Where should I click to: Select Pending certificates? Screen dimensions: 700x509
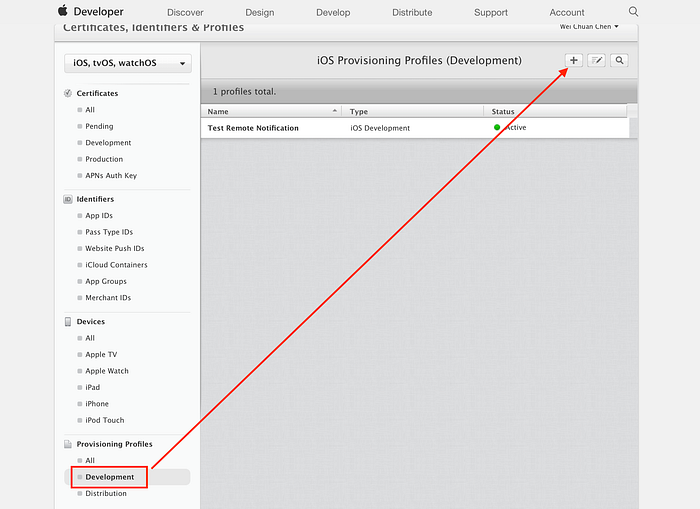tap(99, 126)
